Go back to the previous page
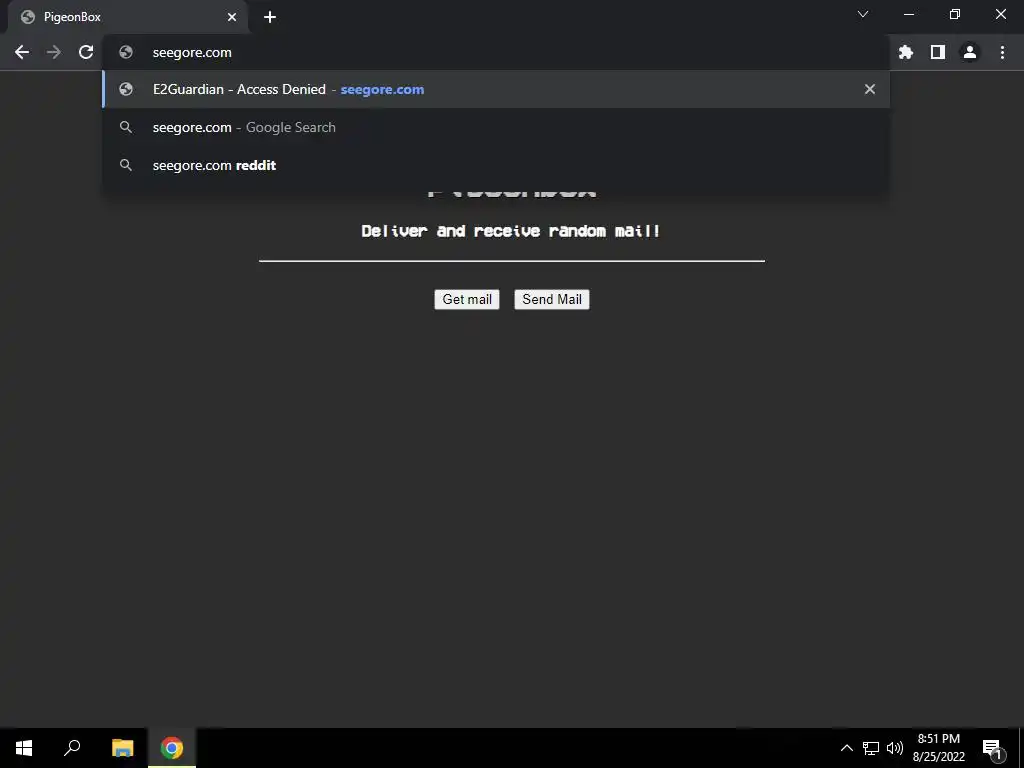Screen dimensions: 1024x768 22,52
